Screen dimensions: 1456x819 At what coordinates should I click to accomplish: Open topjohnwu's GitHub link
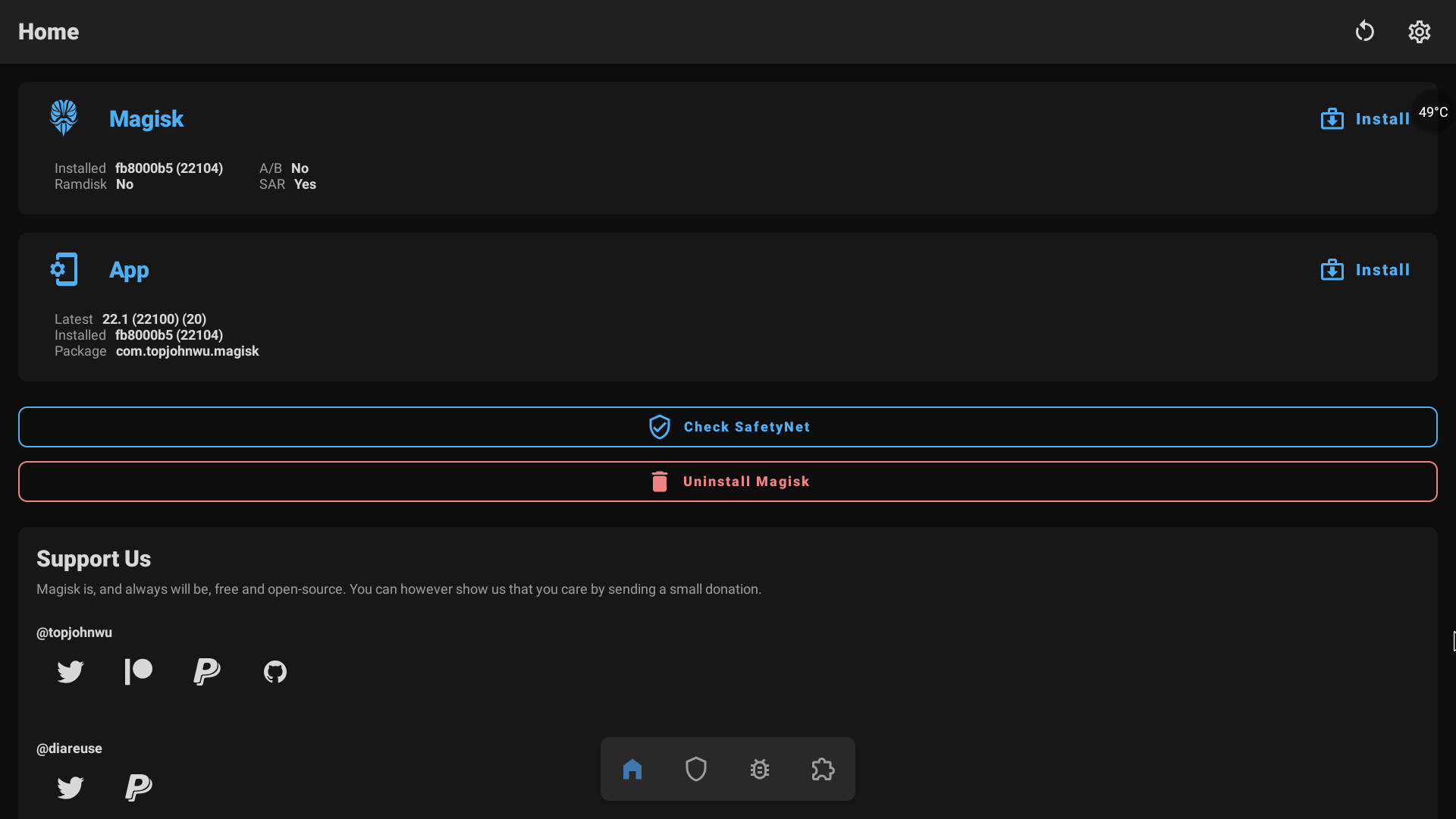275,671
